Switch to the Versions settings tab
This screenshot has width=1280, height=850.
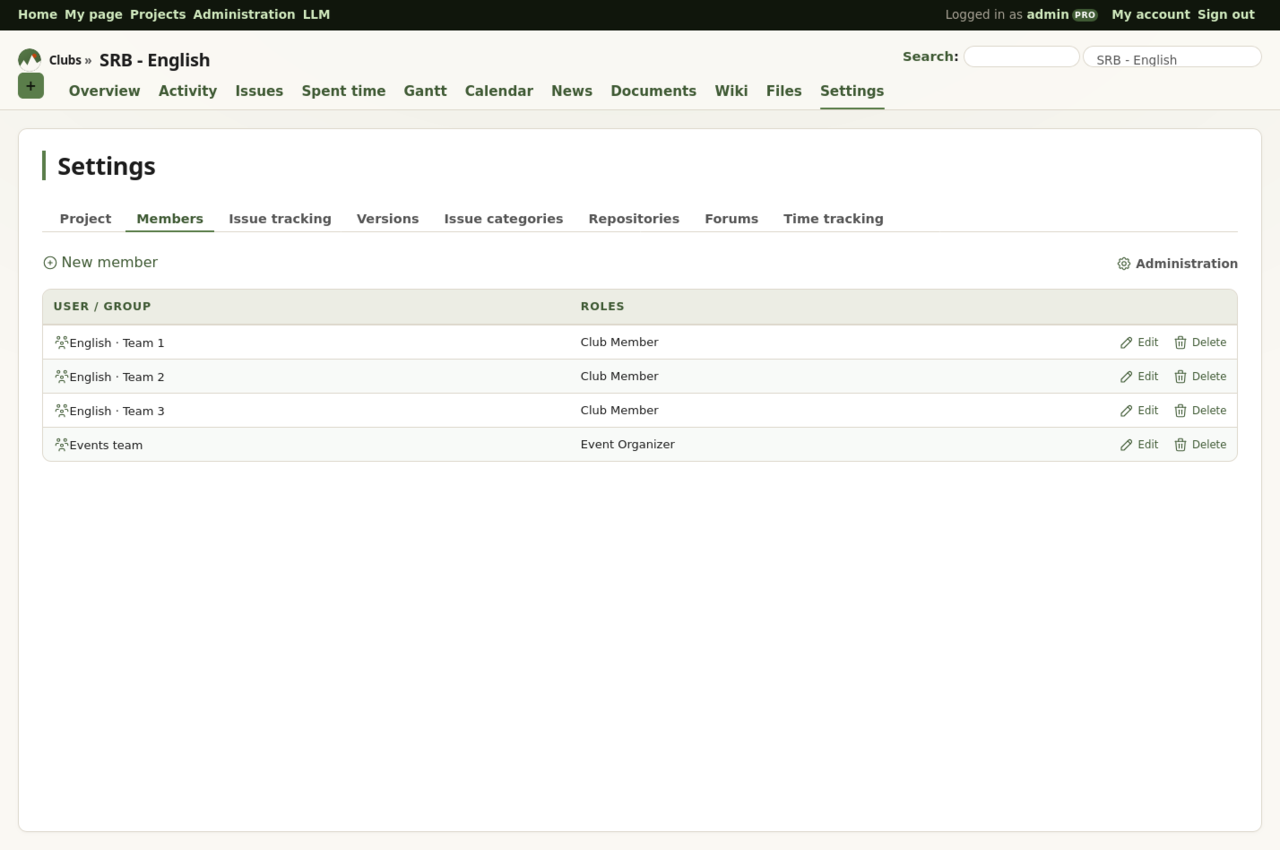click(x=388, y=219)
